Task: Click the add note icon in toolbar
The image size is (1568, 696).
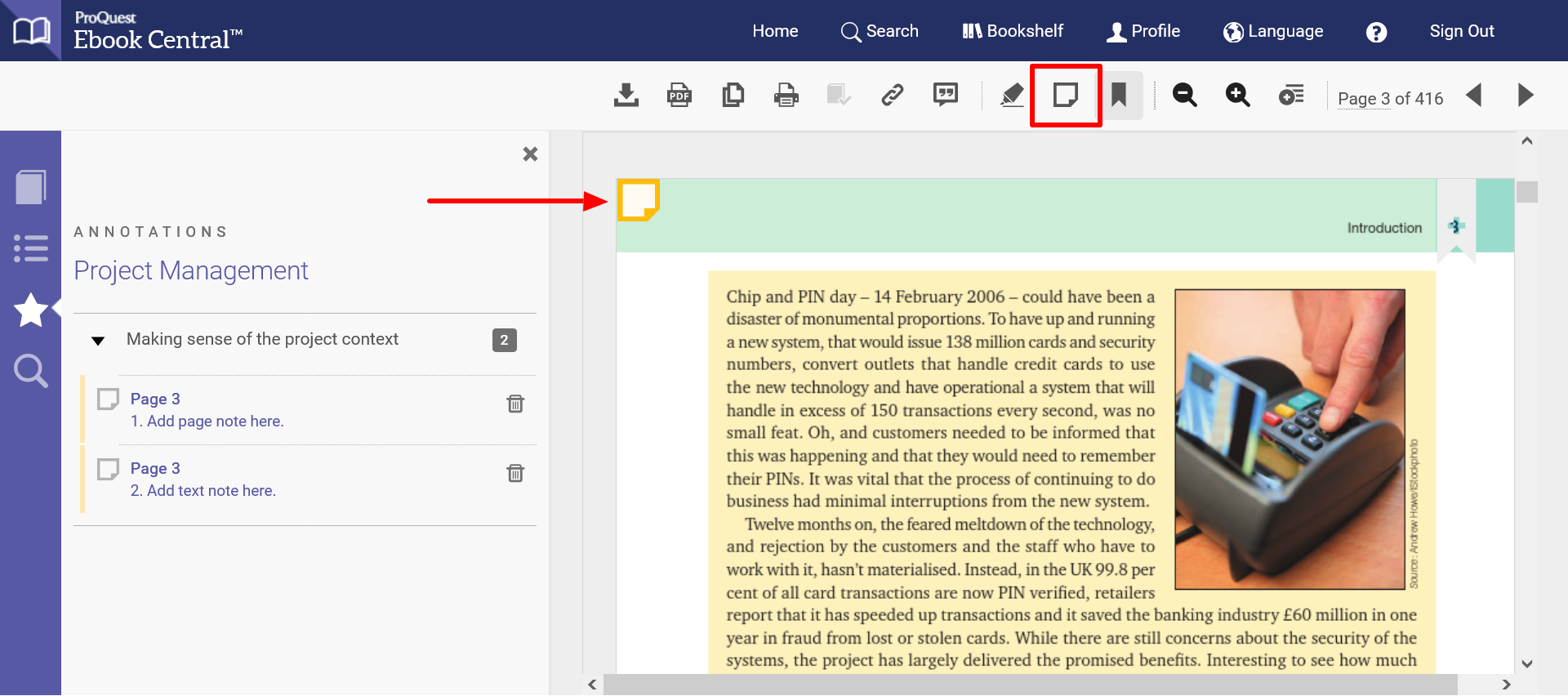Action: [1066, 96]
